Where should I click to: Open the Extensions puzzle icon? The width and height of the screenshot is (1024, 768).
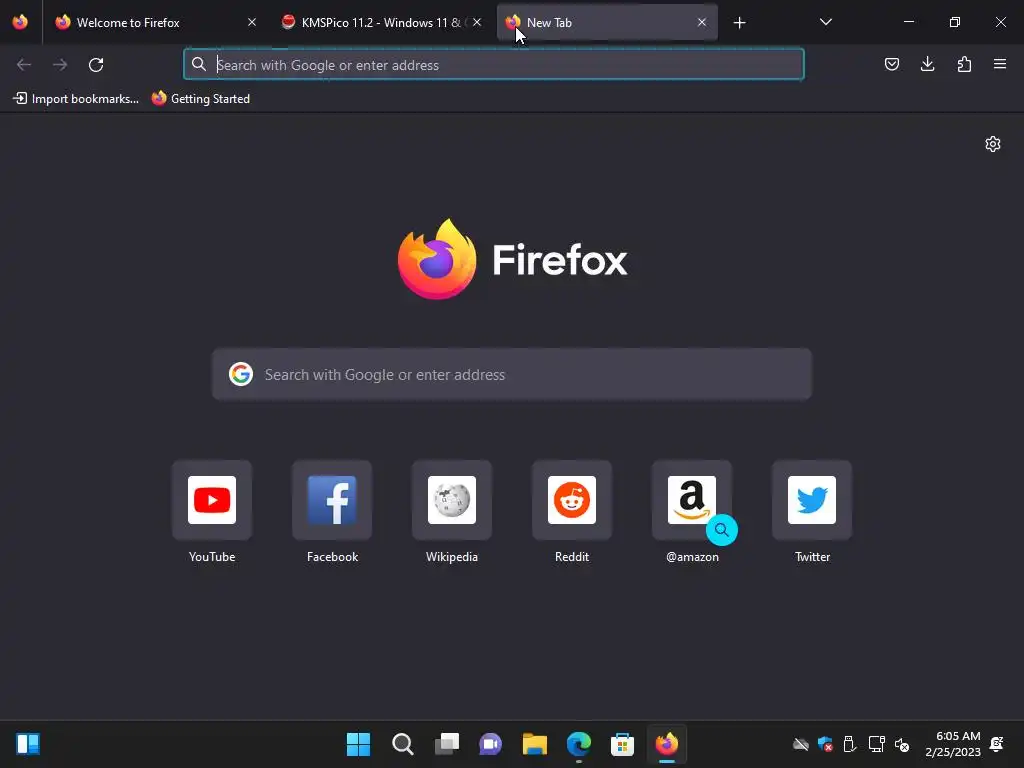(x=964, y=64)
